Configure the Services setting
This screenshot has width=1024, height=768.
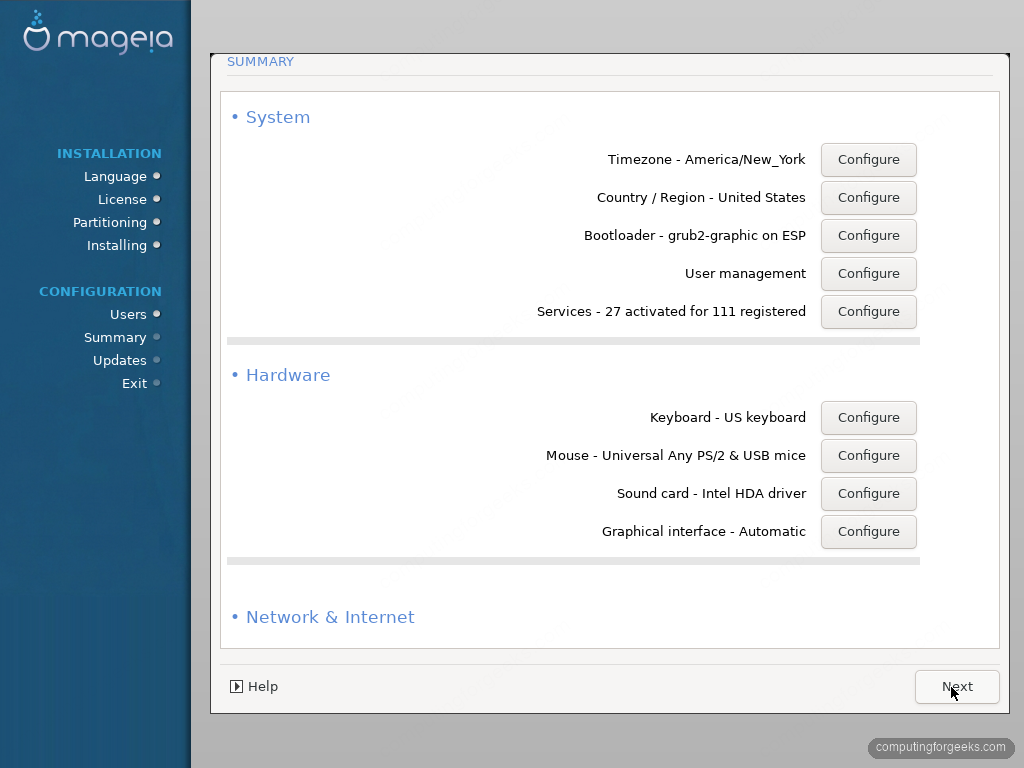click(x=869, y=312)
